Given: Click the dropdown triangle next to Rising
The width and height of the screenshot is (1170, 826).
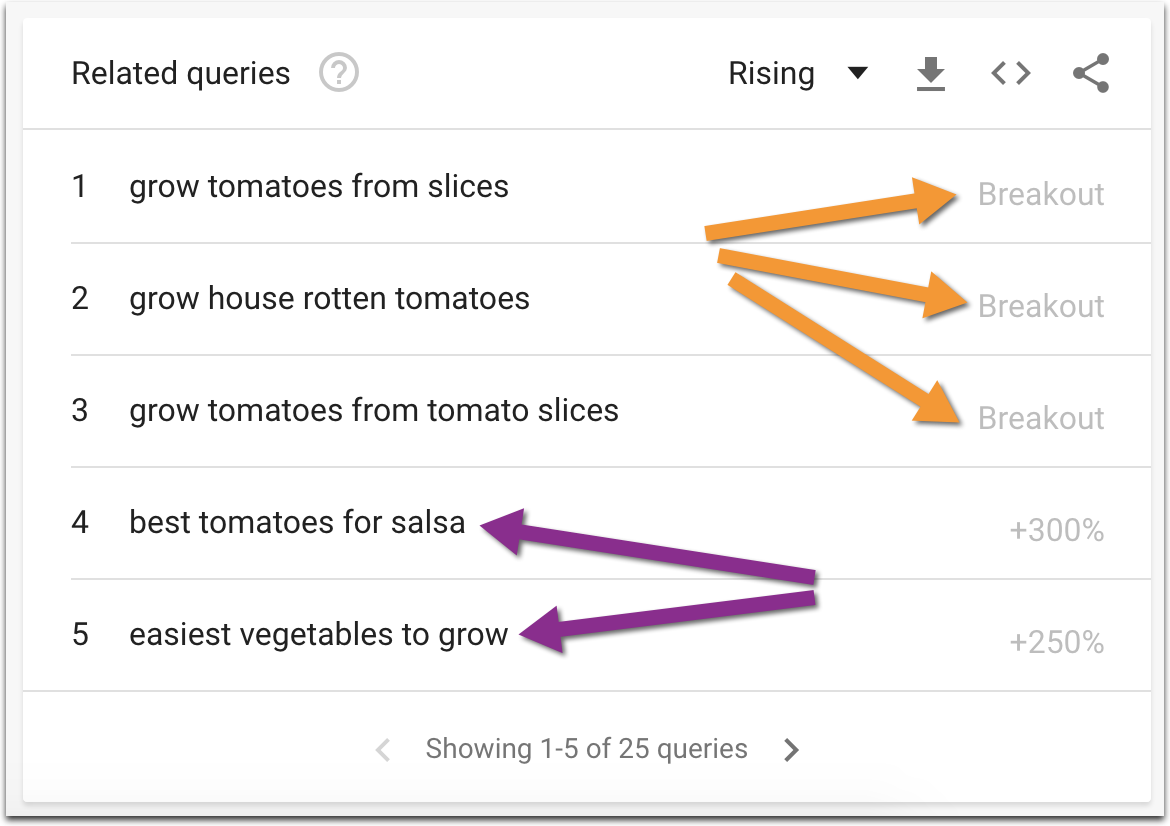Looking at the screenshot, I should (858, 73).
